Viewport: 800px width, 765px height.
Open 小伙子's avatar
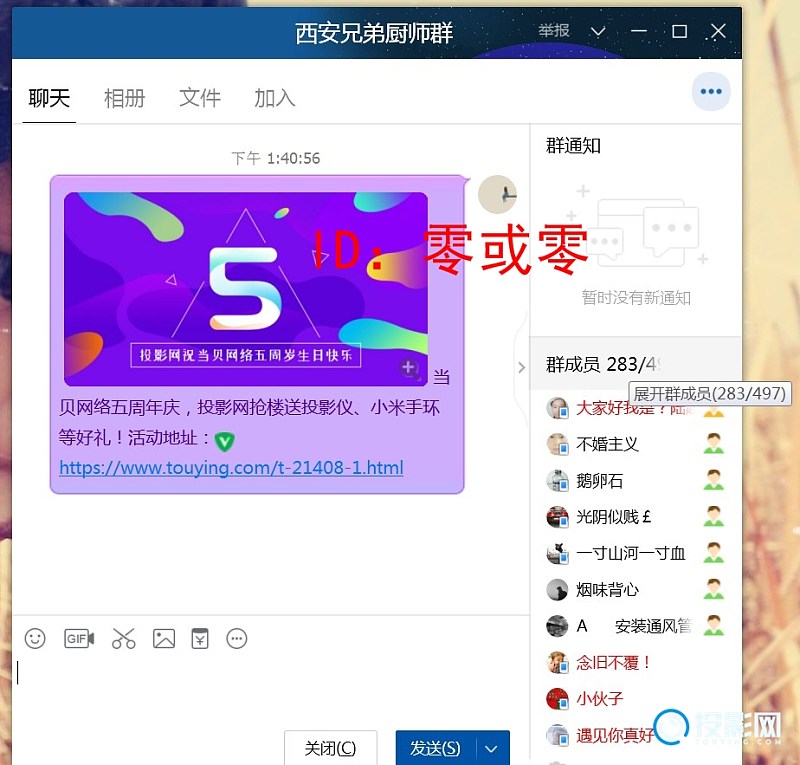click(557, 699)
